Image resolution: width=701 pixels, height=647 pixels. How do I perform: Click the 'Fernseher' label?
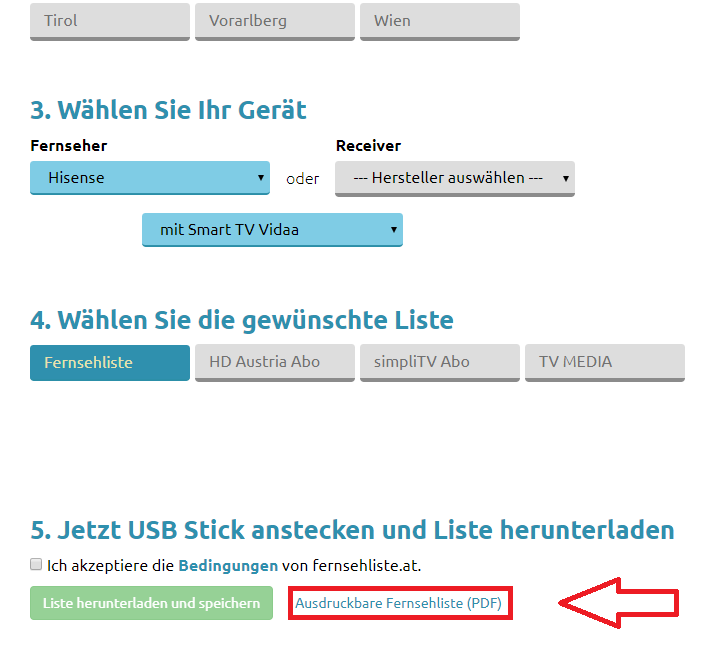coord(69,146)
